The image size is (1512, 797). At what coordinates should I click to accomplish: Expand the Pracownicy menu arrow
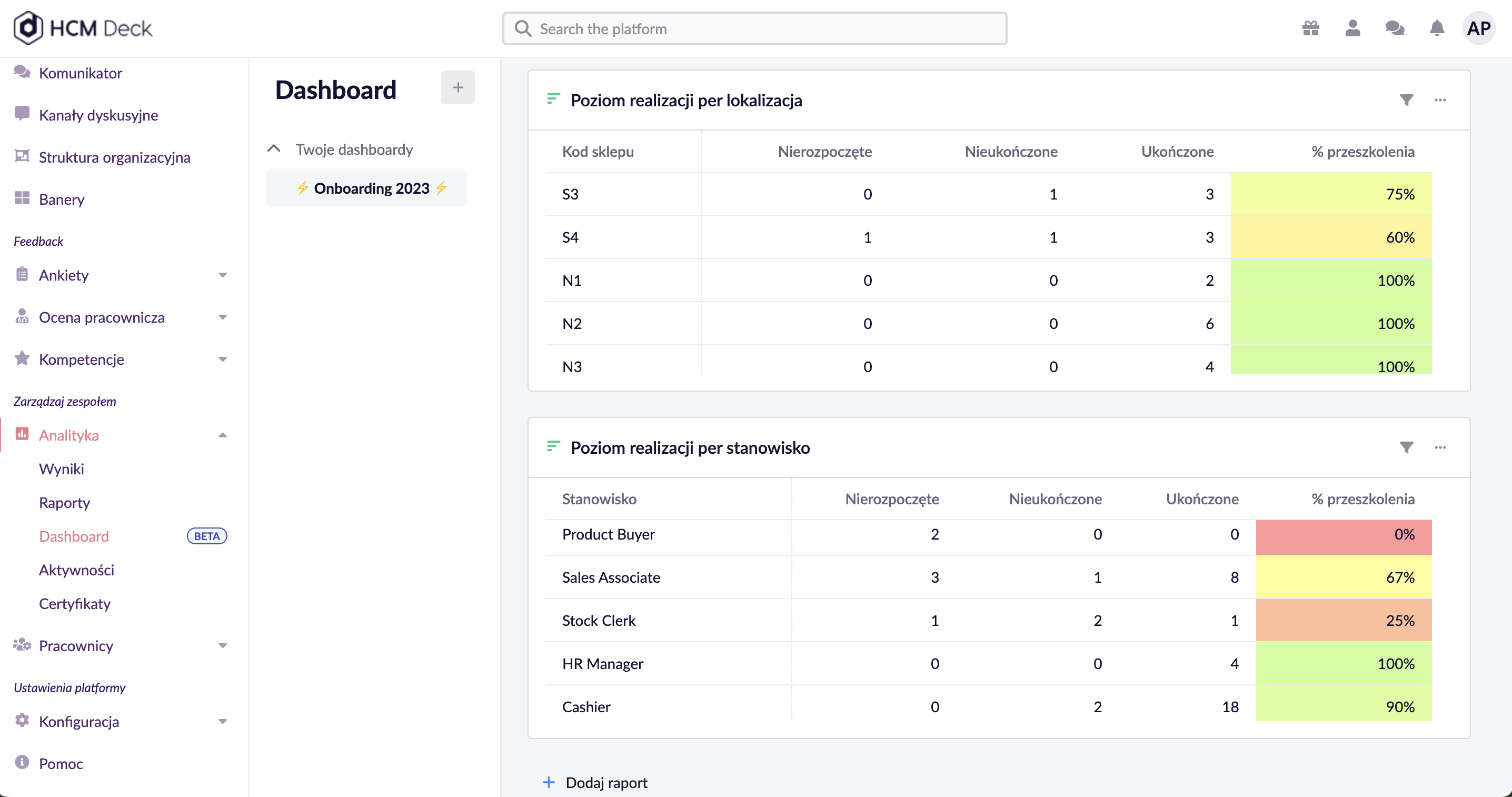pyautogui.click(x=223, y=645)
